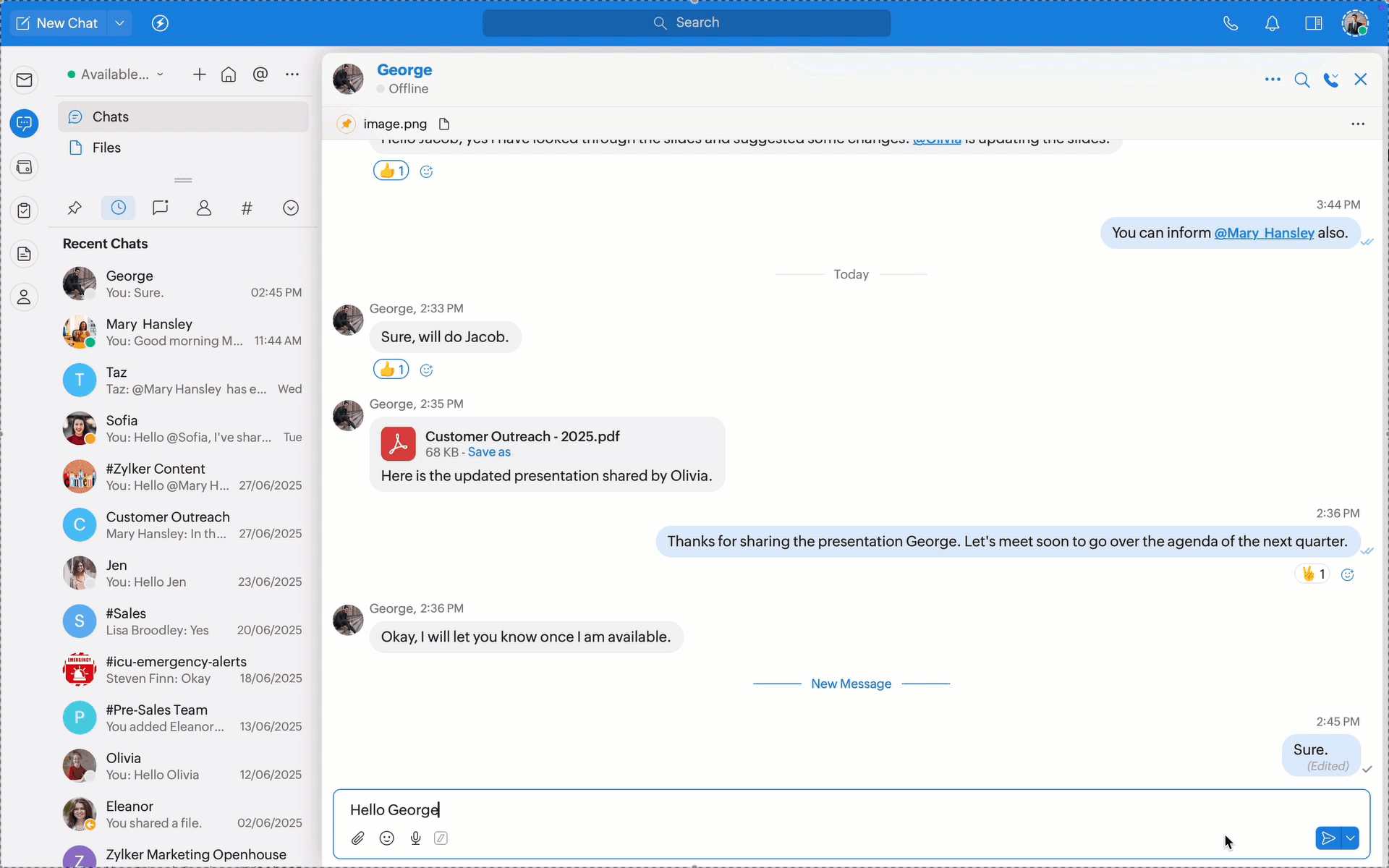The height and width of the screenshot is (868, 1389).
Task: Open the emoji picker in composer
Action: (387, 838)
